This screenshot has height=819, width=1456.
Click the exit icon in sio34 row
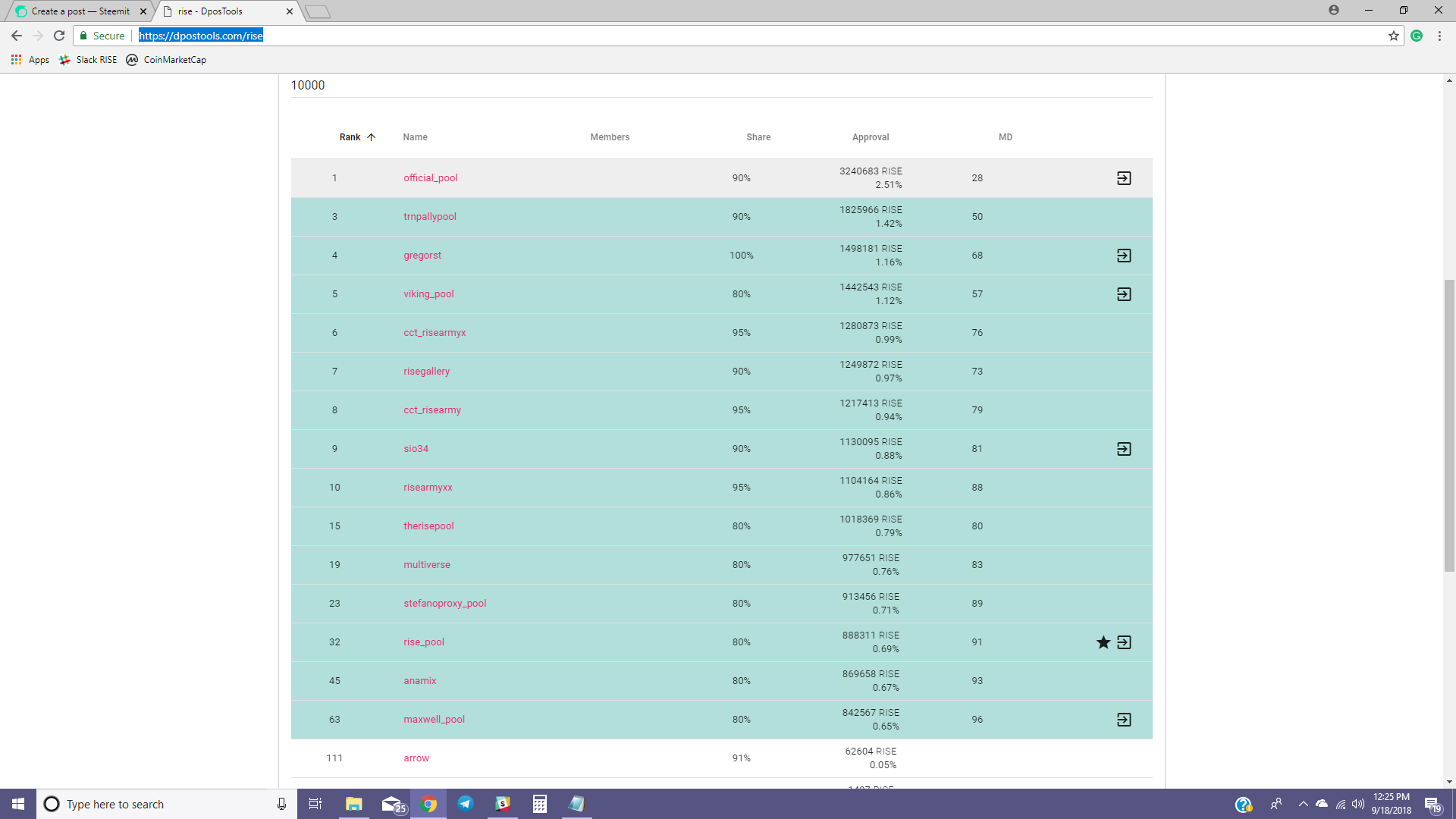click(x=1124, y=449)
